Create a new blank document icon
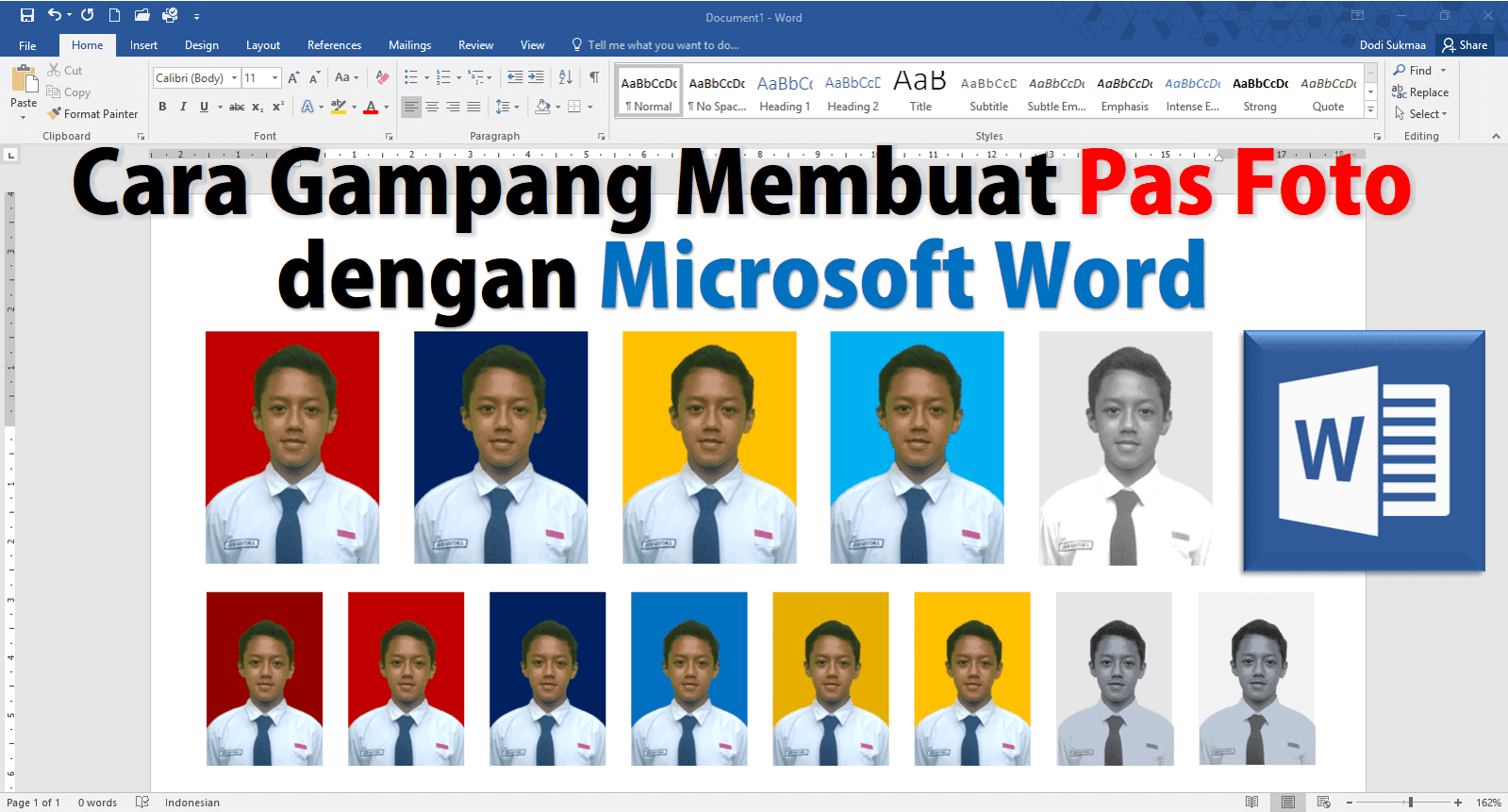The width and height of the screenshot is (1508, 812). point(114,15)
